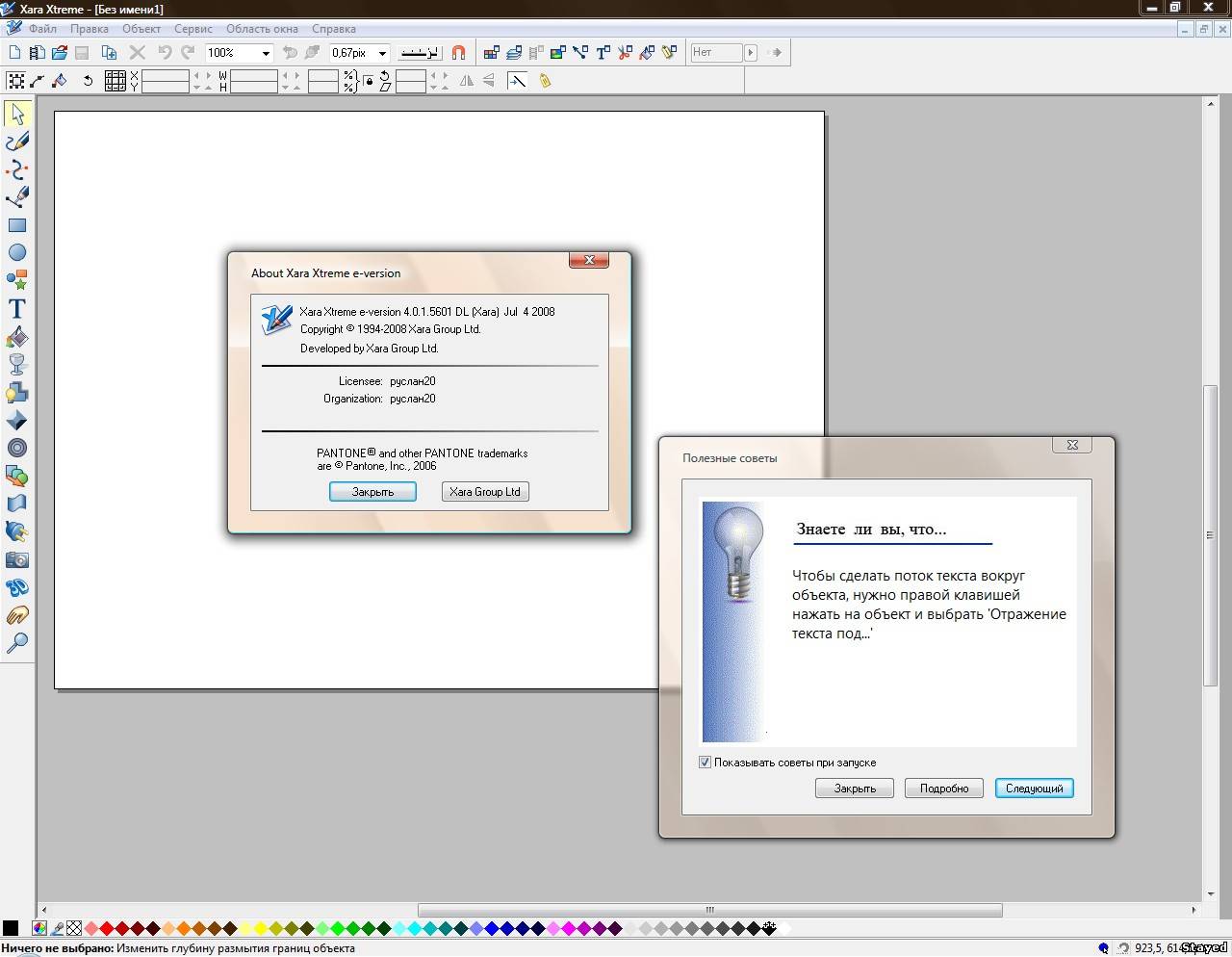Select the Transparency tool (wine glass)

(17, 364)
